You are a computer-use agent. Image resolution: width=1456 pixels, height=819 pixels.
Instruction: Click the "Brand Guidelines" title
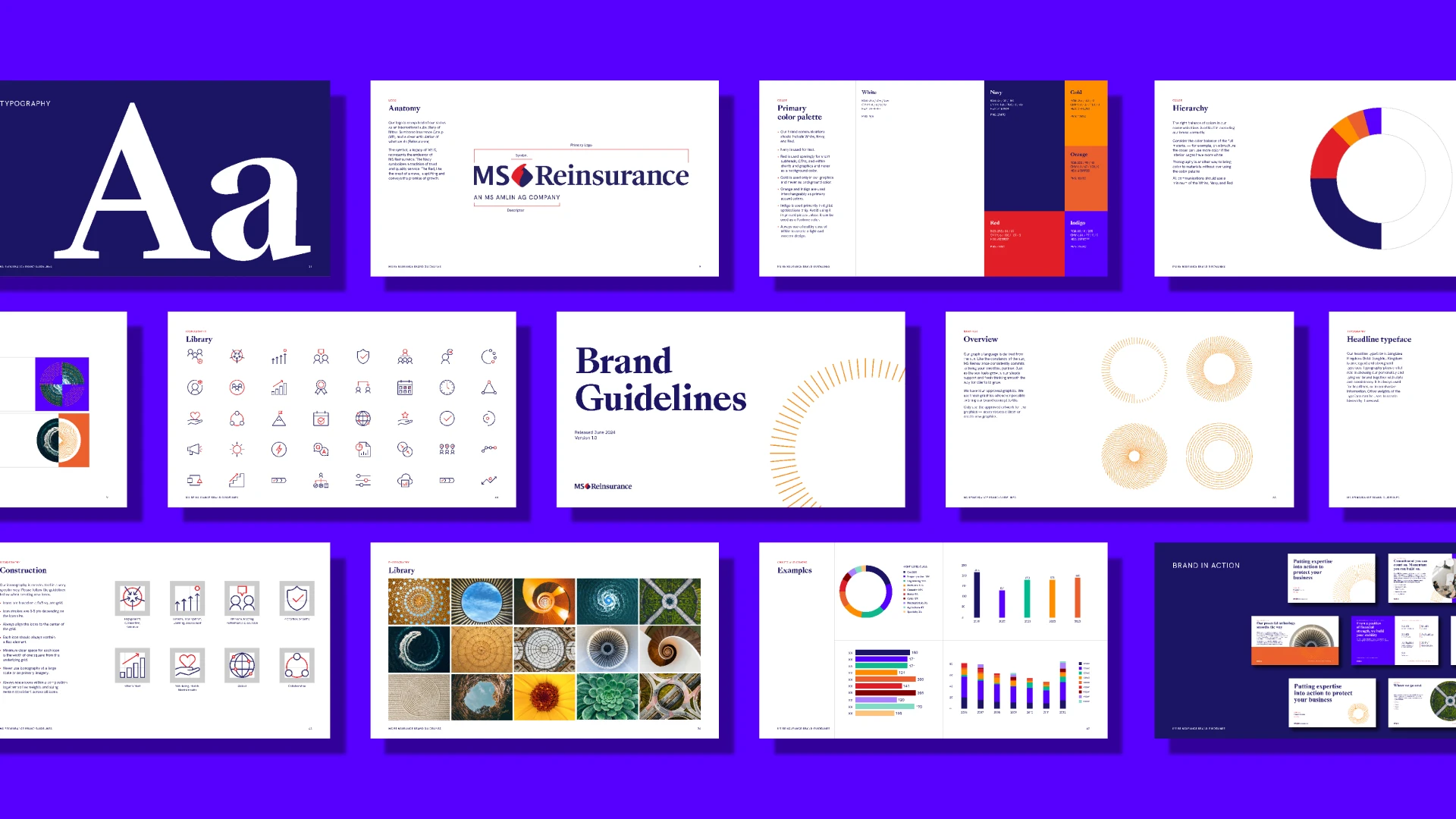click(x=661, y=379)
